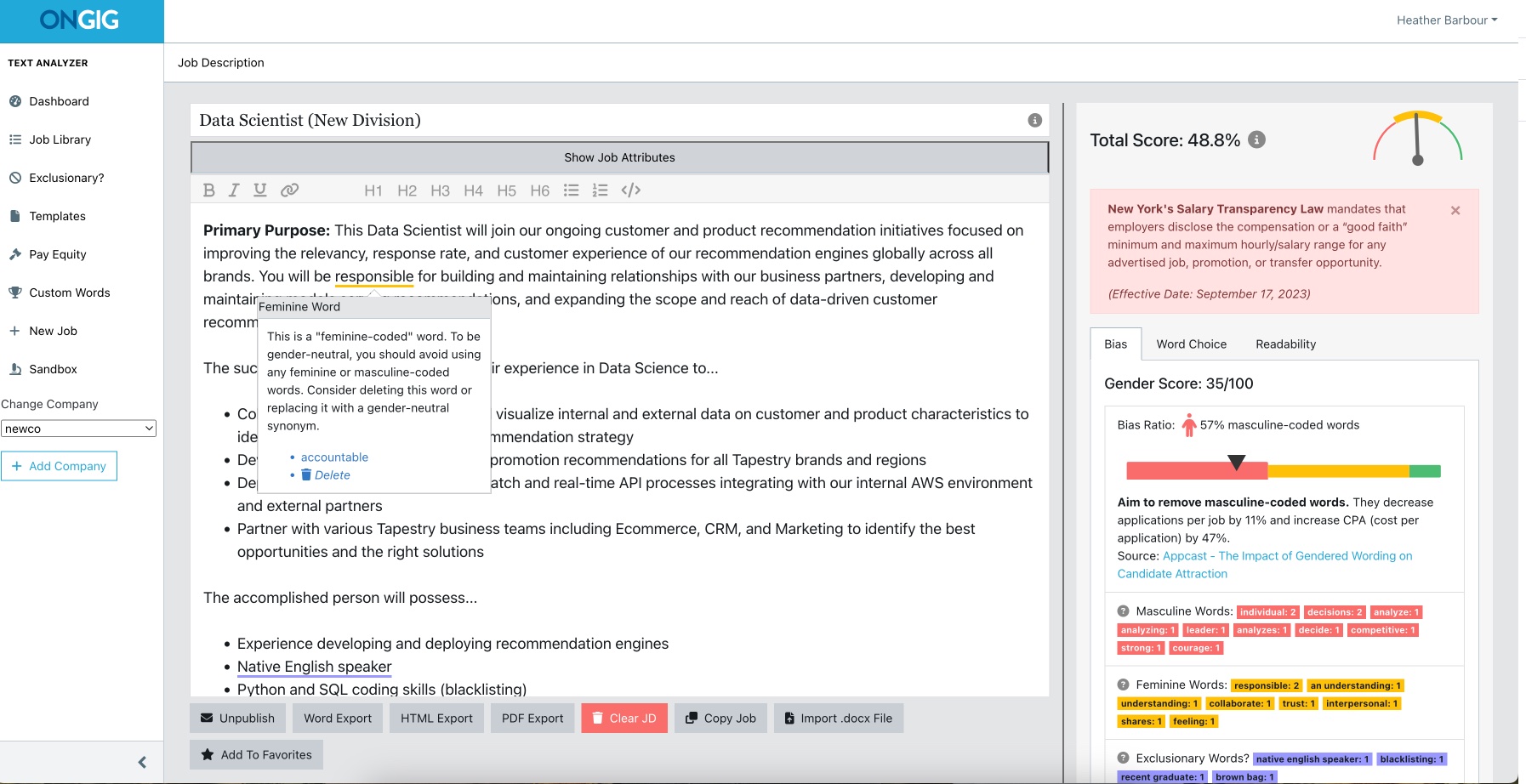This screenshot has height=784, width=1526.
Task: Apply H2 heading style
Action: [407, 190]
